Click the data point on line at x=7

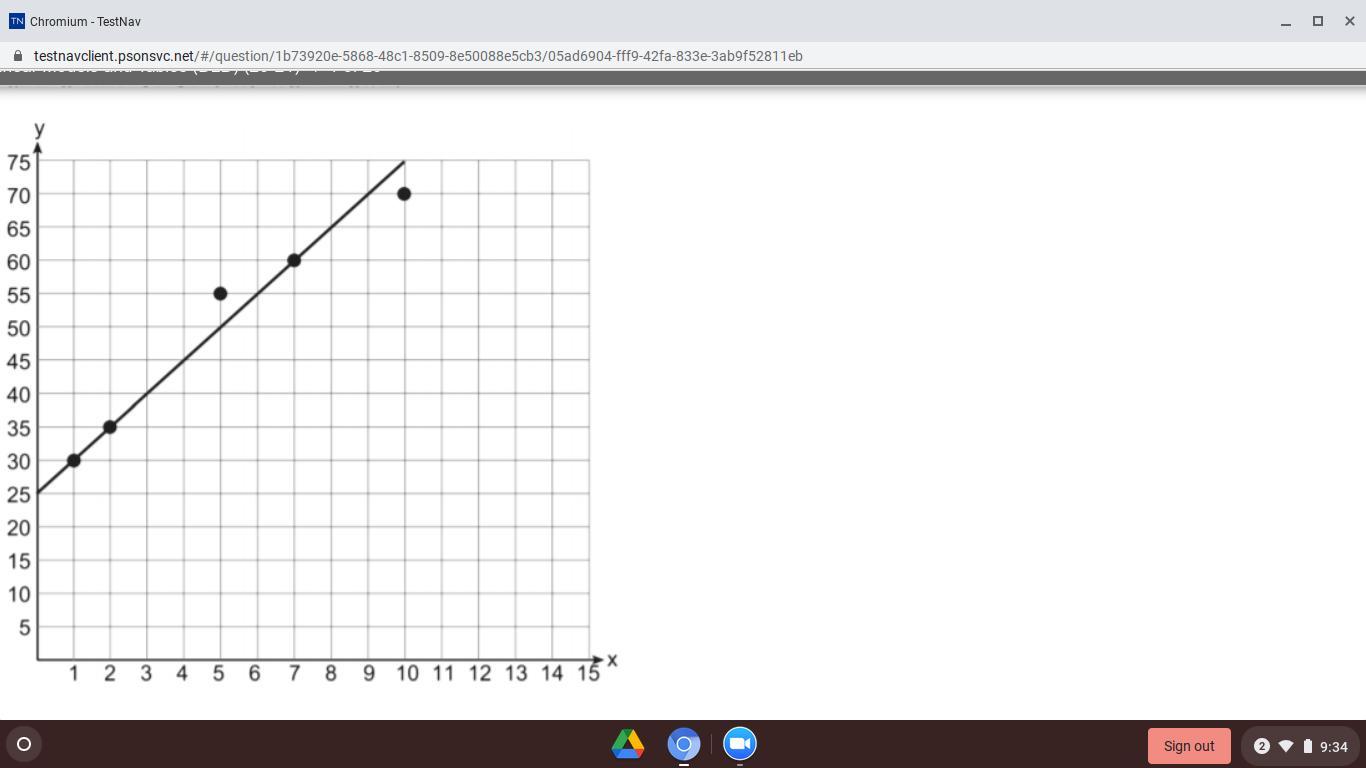[294, 260]
